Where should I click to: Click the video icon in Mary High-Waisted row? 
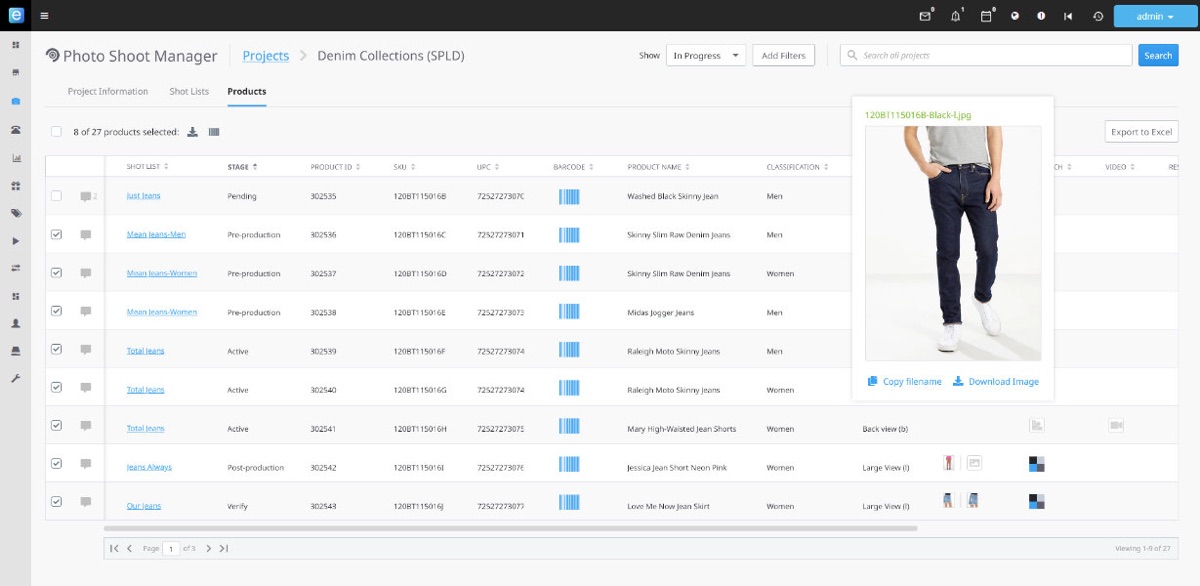tap(1116, 426)
